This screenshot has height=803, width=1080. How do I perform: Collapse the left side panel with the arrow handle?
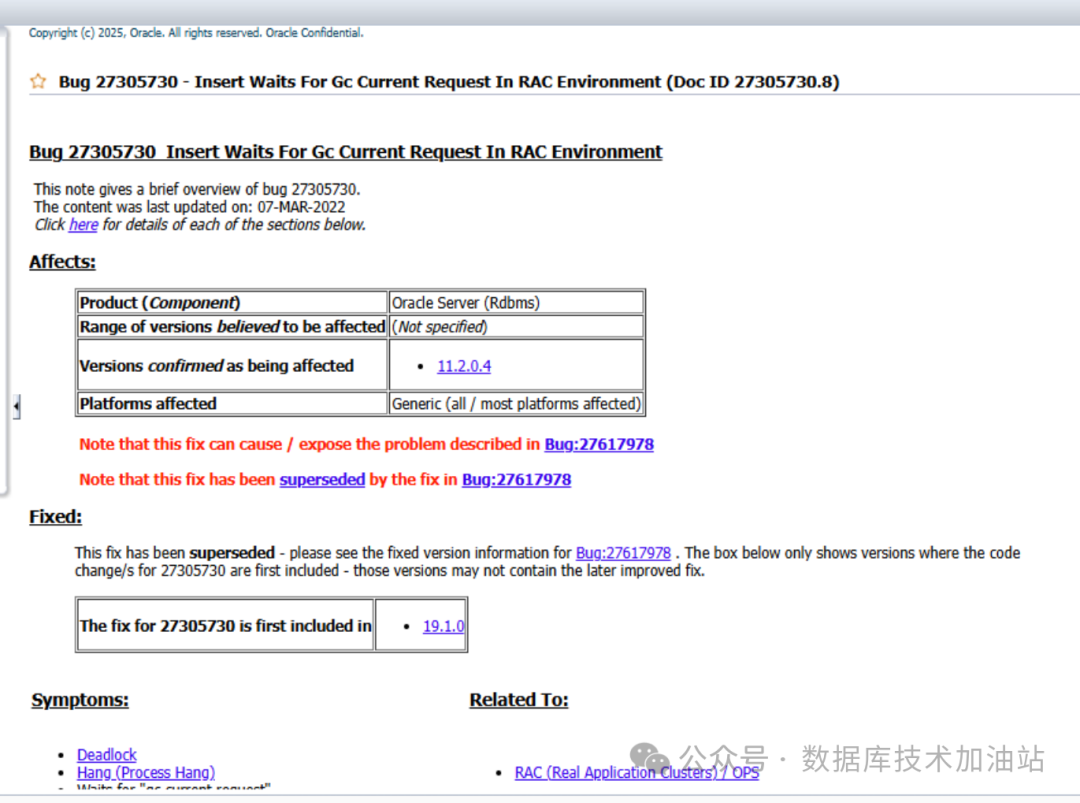click(16, 406)
